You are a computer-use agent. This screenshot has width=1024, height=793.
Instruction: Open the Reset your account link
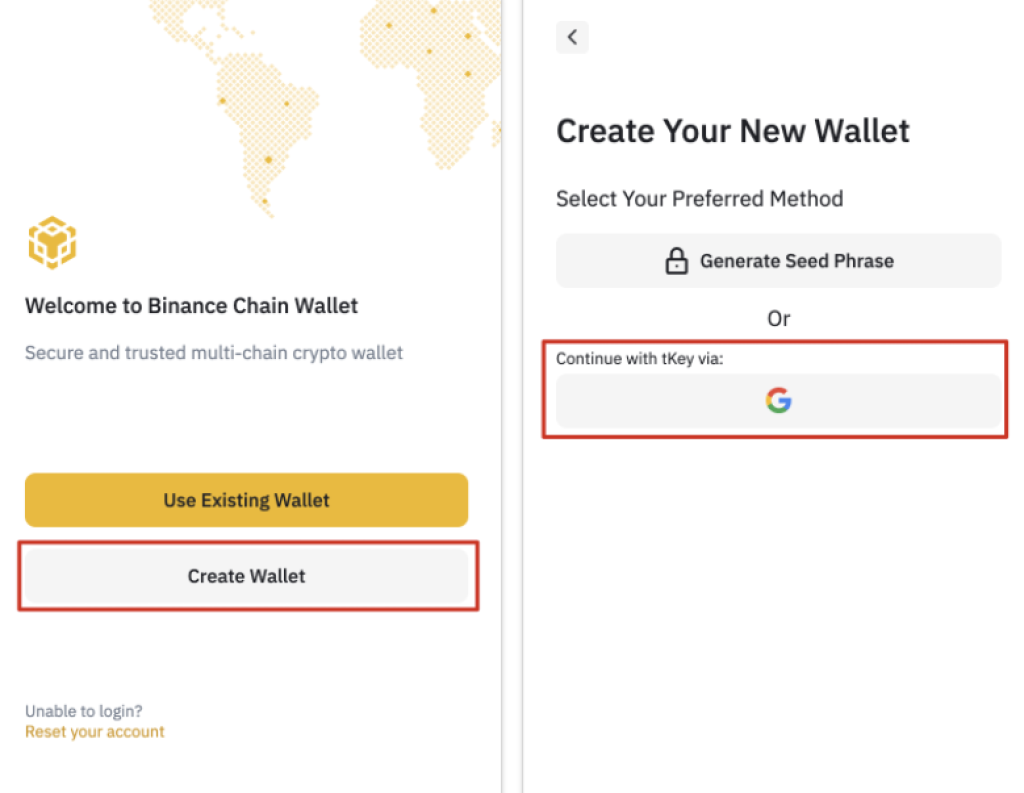pos(95,732)
